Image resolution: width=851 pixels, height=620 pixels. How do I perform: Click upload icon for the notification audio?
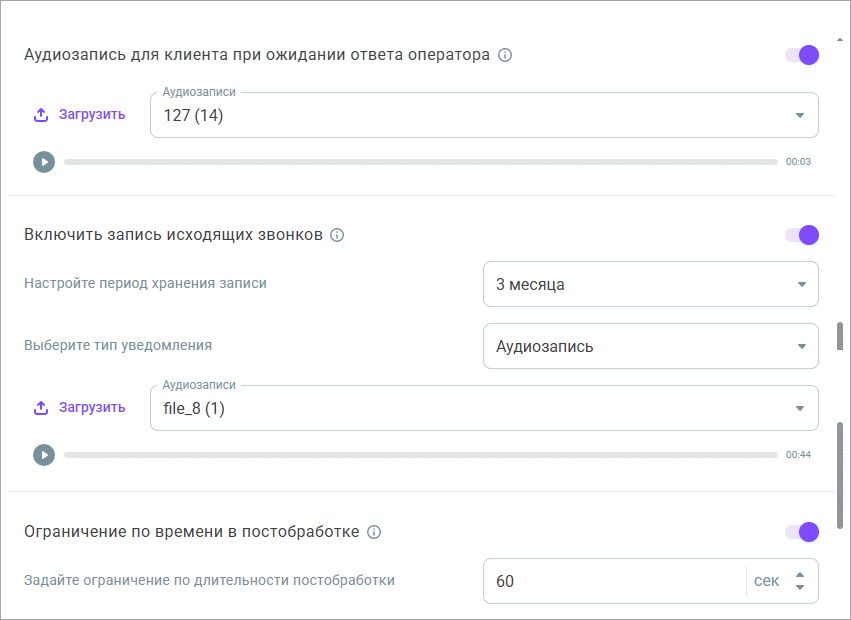point(41,408)
